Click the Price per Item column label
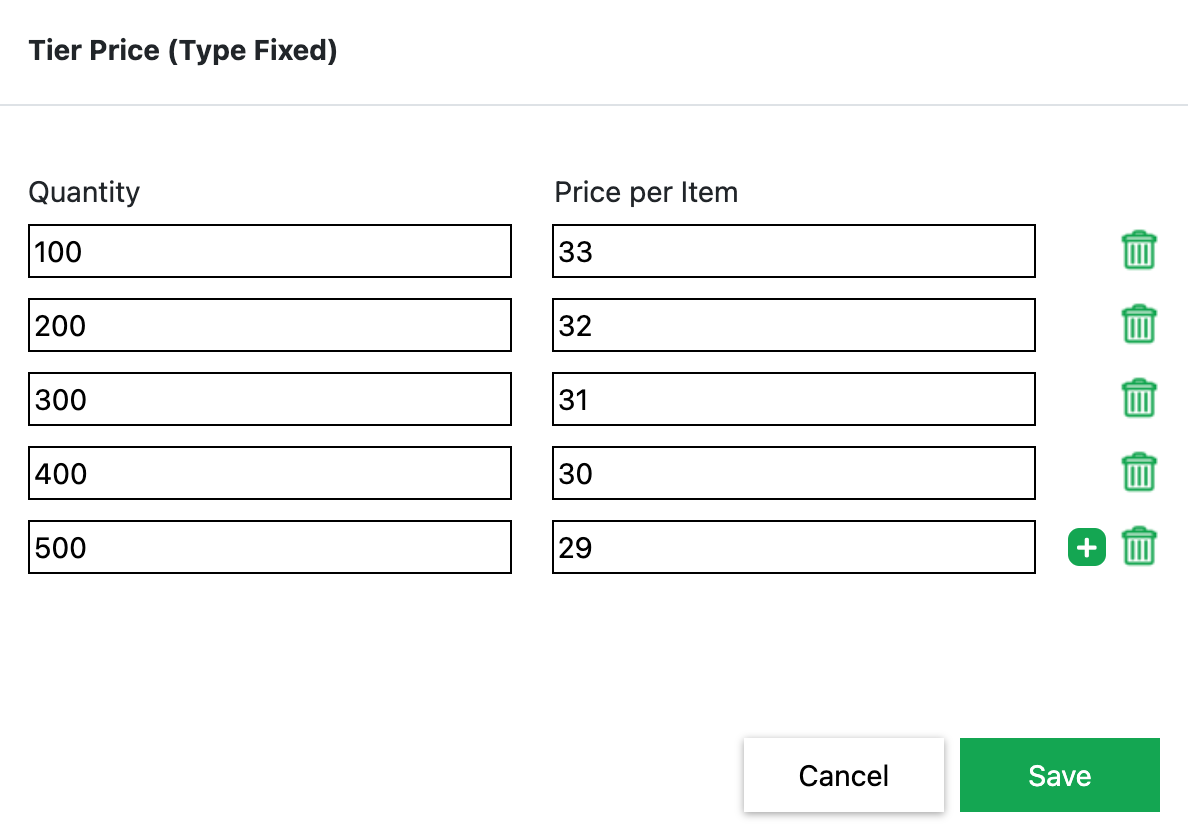The height and width of the screenshot is (840, 1188). 646,192
